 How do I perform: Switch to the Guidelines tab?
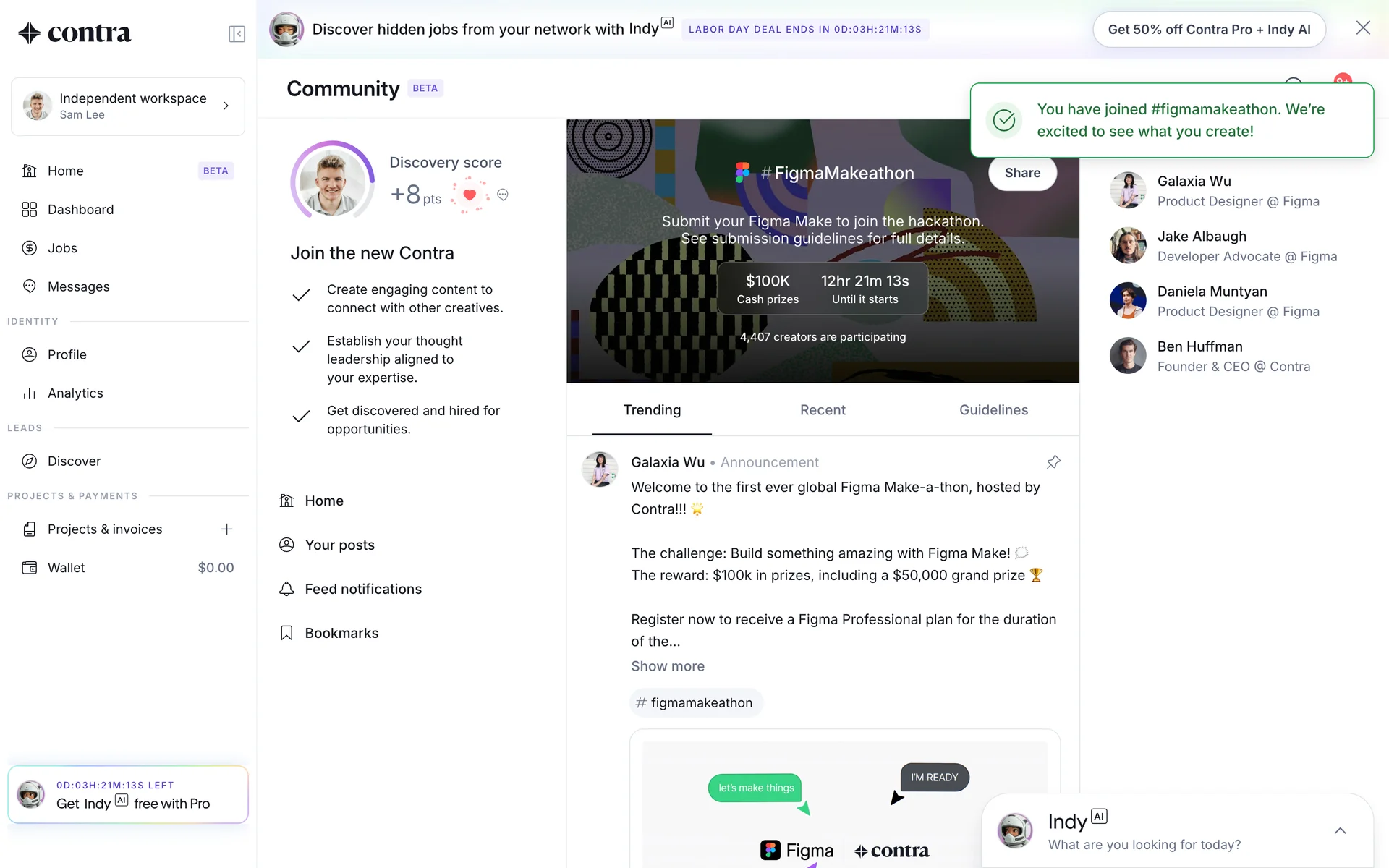tap(993, 410)
